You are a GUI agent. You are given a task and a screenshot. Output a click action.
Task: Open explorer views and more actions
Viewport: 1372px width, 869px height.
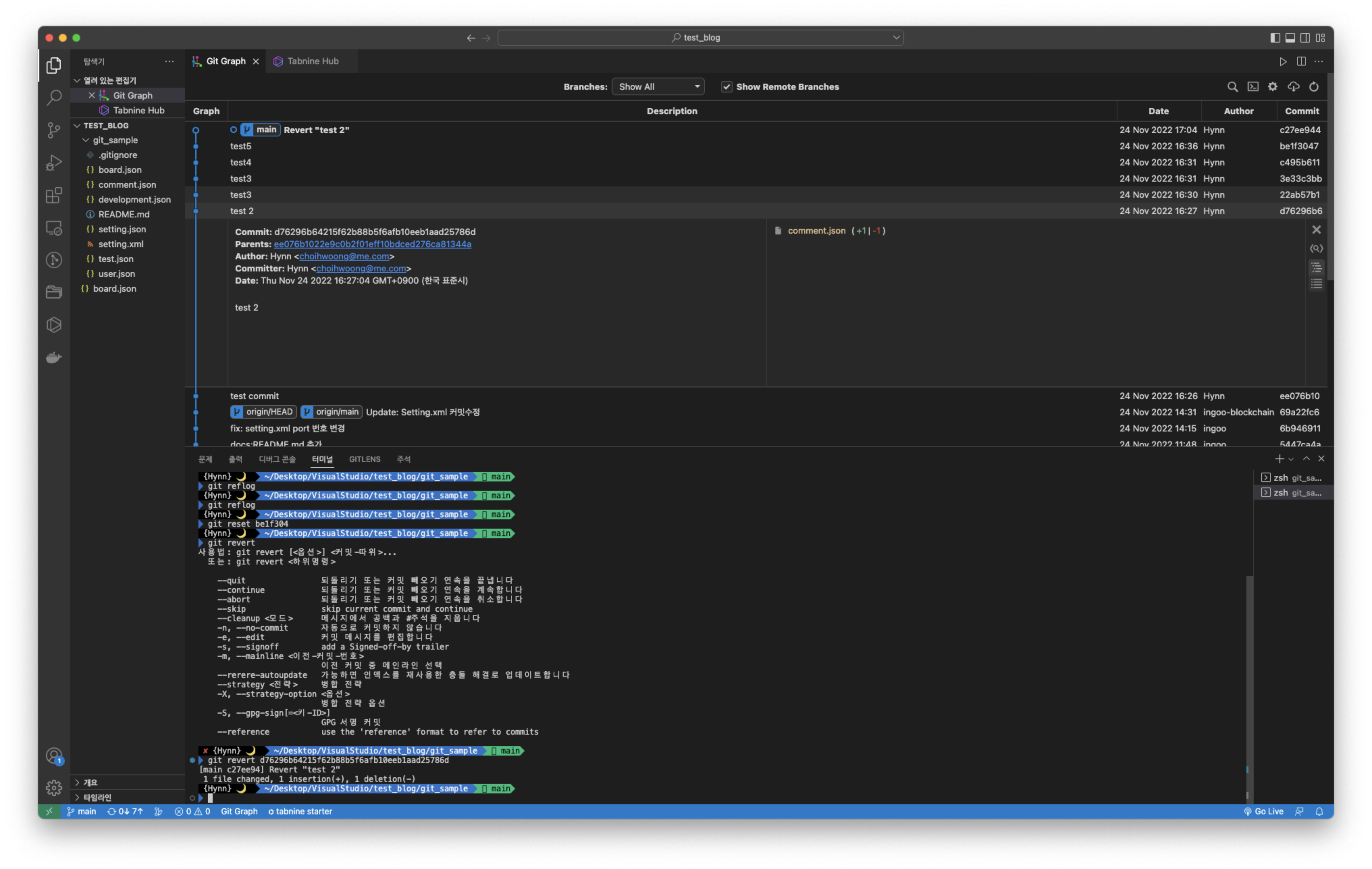point(169,61)
